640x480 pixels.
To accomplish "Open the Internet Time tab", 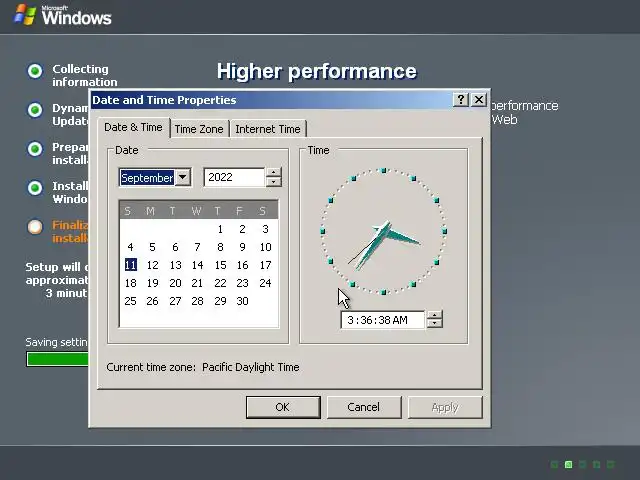I will tap(268, 129).
